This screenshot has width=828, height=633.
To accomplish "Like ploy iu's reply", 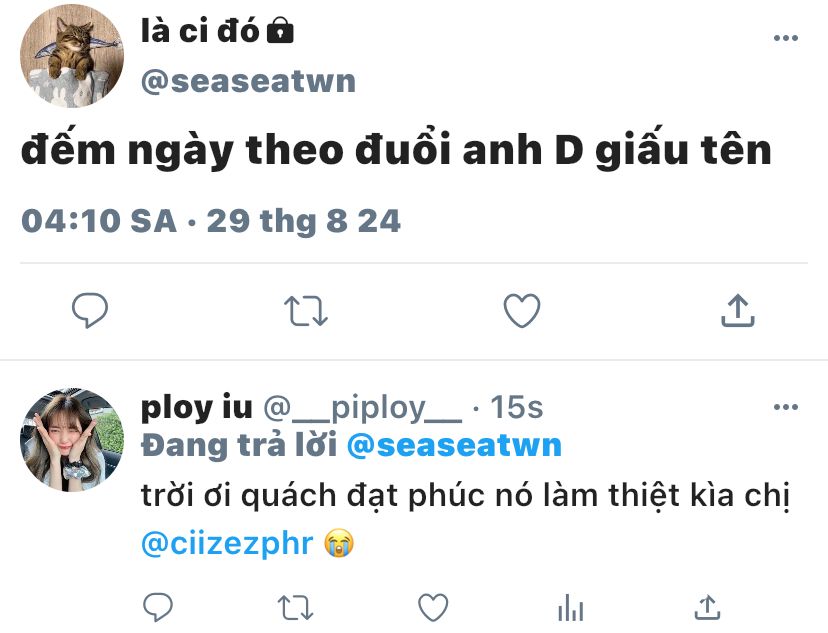I will [433, 607].
